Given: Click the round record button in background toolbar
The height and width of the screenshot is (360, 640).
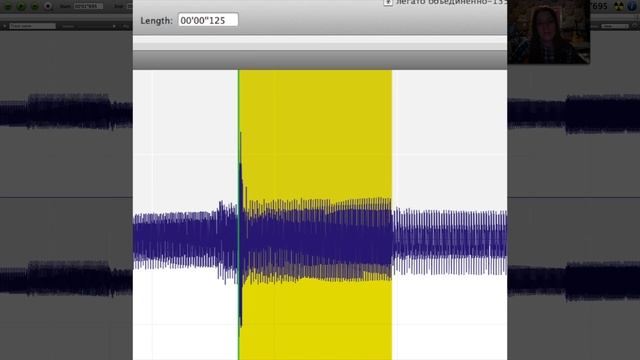Looking at the screenshot, I should tap(48, 6).
